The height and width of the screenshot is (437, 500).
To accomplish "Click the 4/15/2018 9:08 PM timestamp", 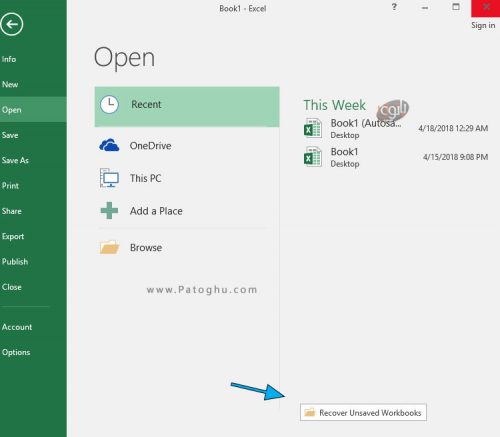I will coord(455,157).
